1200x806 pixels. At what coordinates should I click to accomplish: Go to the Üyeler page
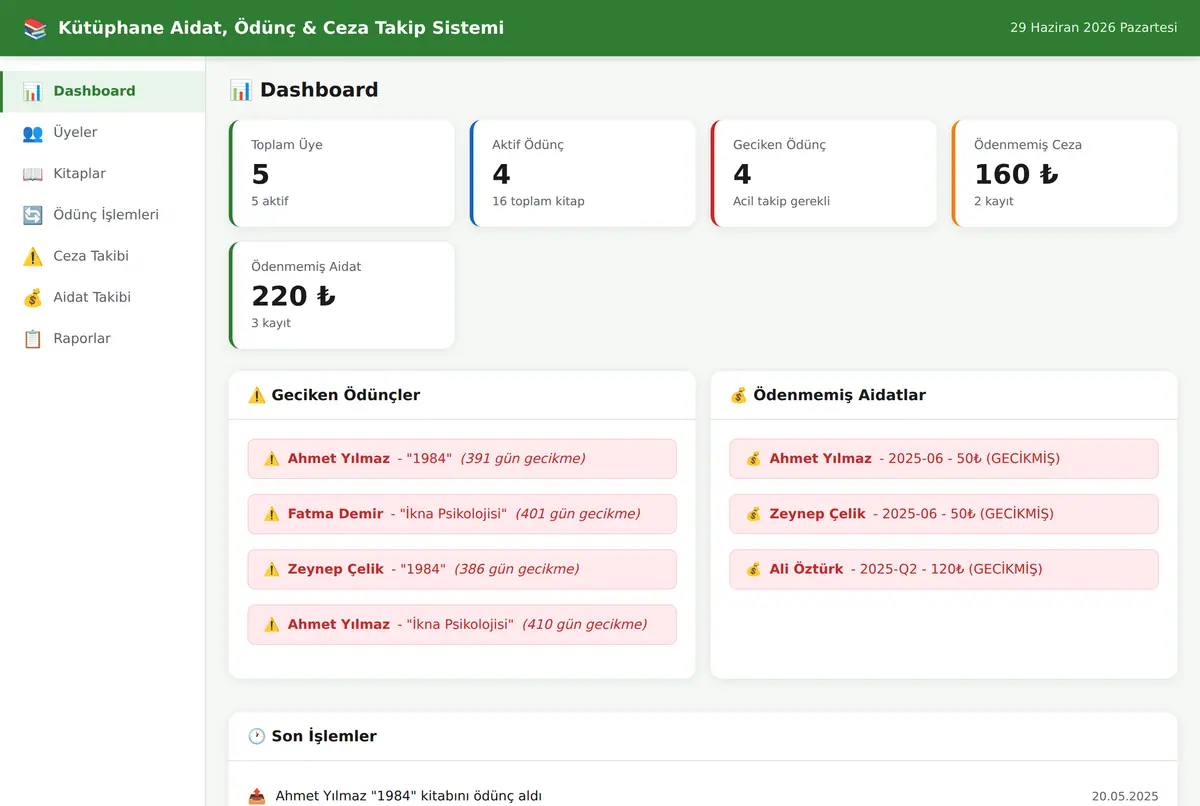pyautogui.click(x=103, y=132)
